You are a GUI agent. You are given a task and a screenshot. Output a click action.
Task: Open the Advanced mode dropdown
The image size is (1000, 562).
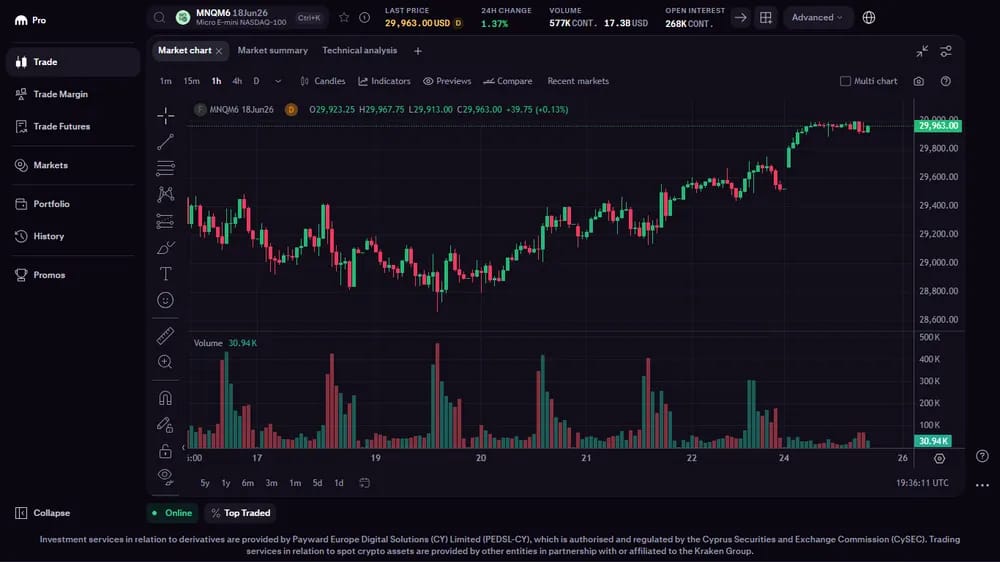pyautogui.click(x=817, y=17)
